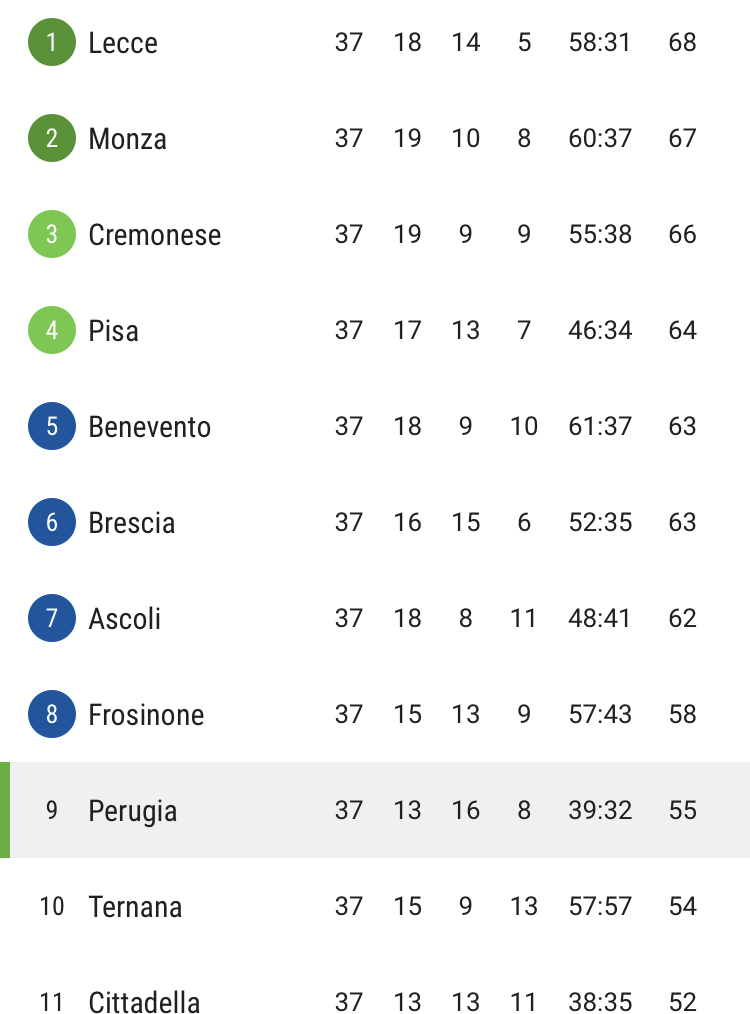Open the Pisa team entry
750x1014 pixels.
[114, 330]
